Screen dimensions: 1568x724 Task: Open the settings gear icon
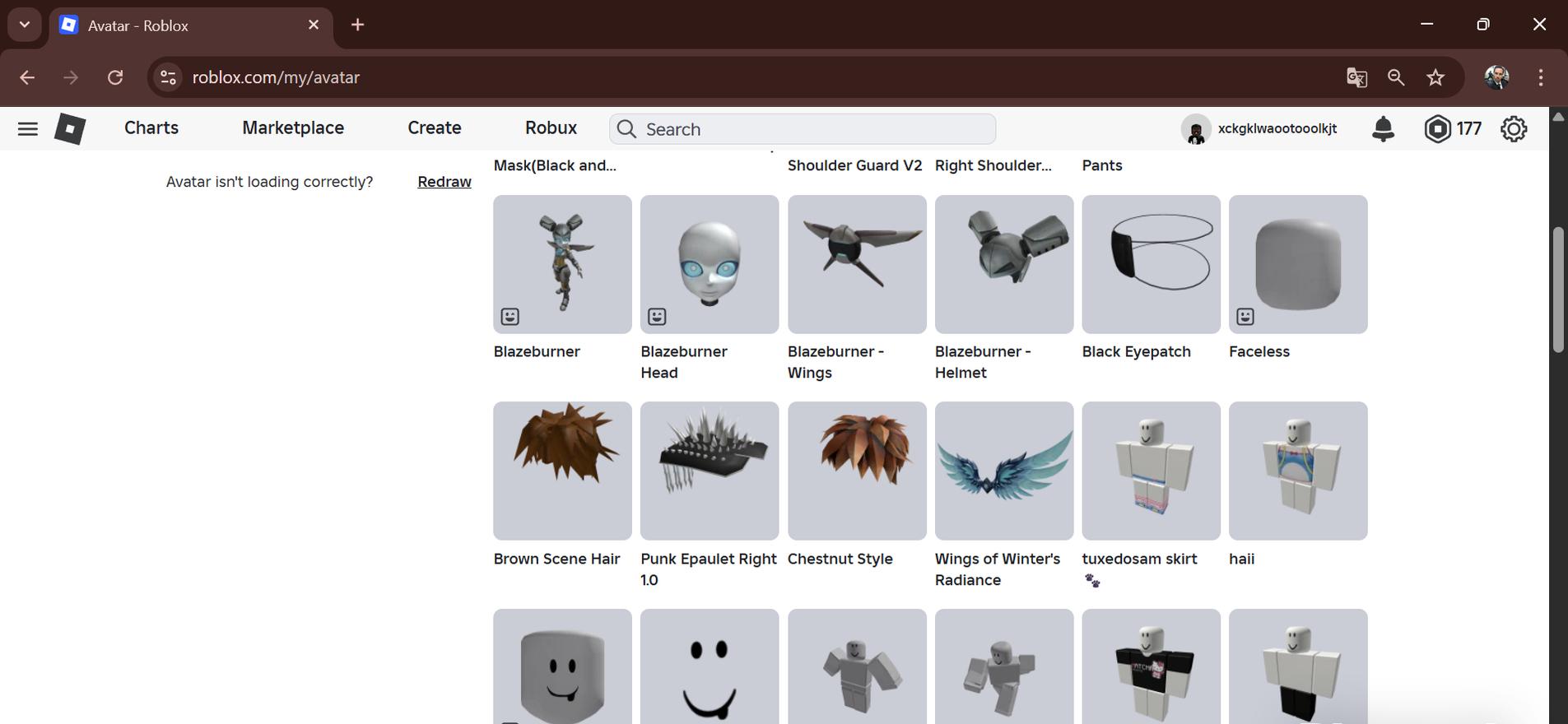point(1513,129)
